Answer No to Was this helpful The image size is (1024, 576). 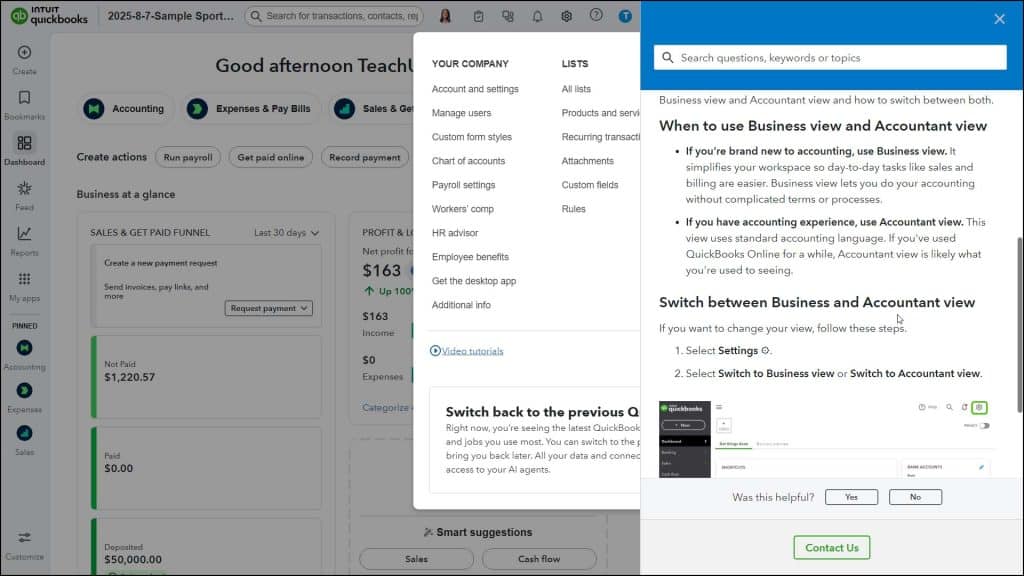pos(915,497)
